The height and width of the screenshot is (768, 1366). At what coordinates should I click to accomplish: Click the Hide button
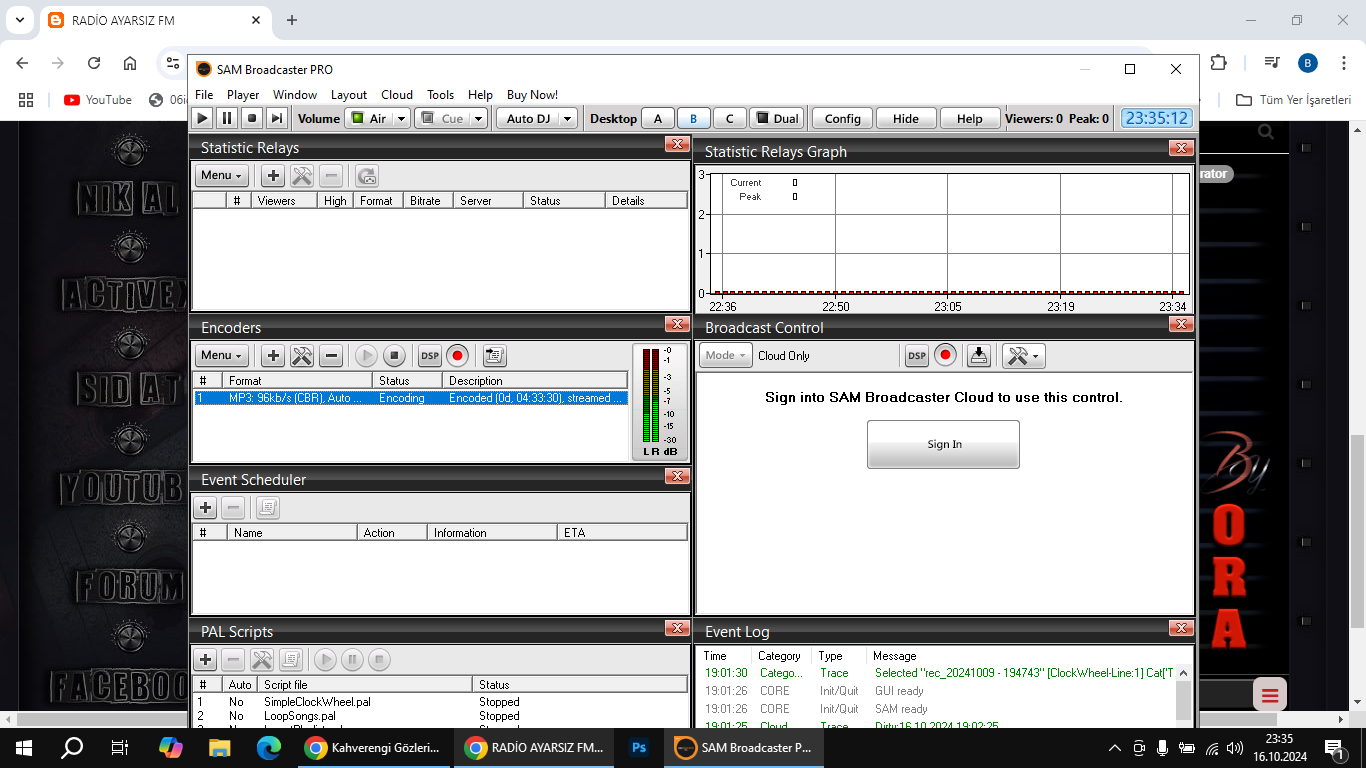pos(906,118)
